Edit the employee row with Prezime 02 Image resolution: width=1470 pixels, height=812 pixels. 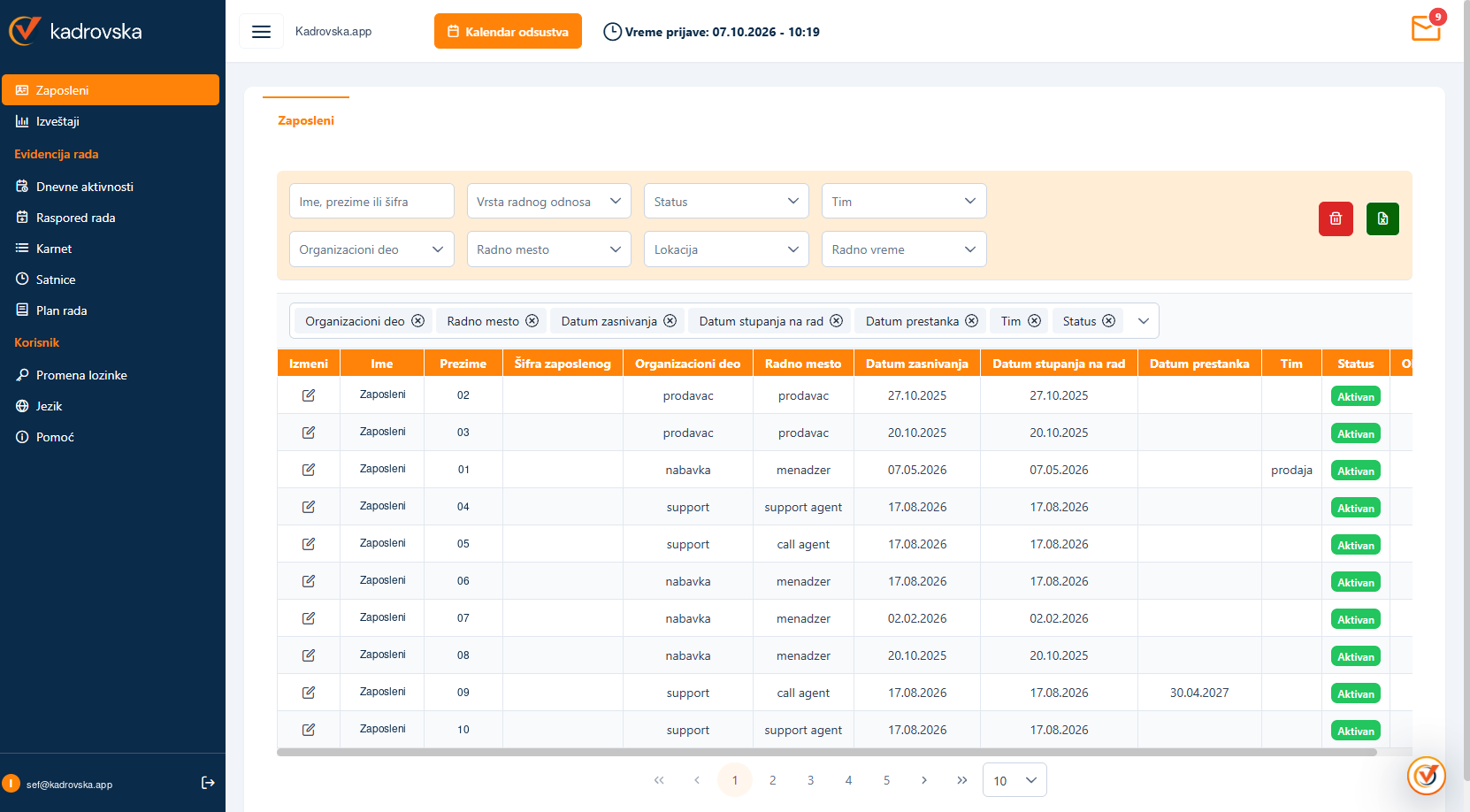[x=309, y=395]
